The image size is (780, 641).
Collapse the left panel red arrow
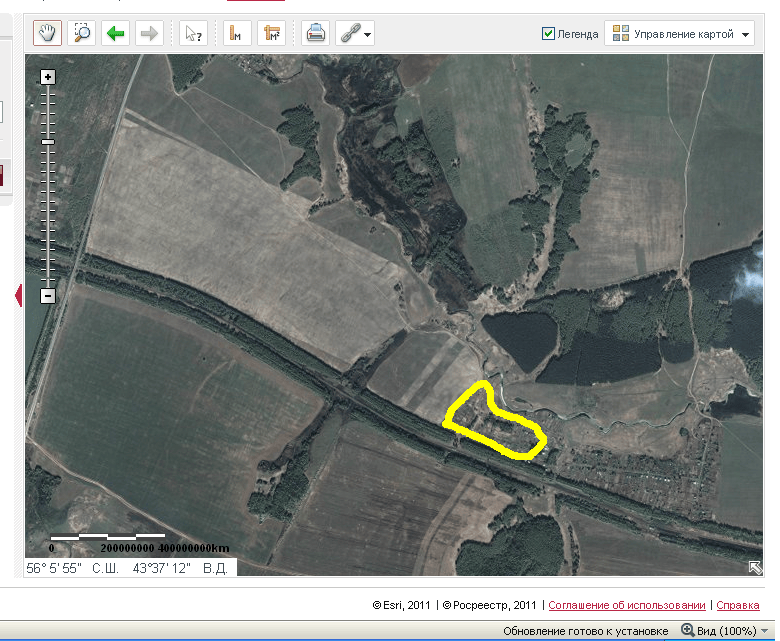(x=19, y=295)
